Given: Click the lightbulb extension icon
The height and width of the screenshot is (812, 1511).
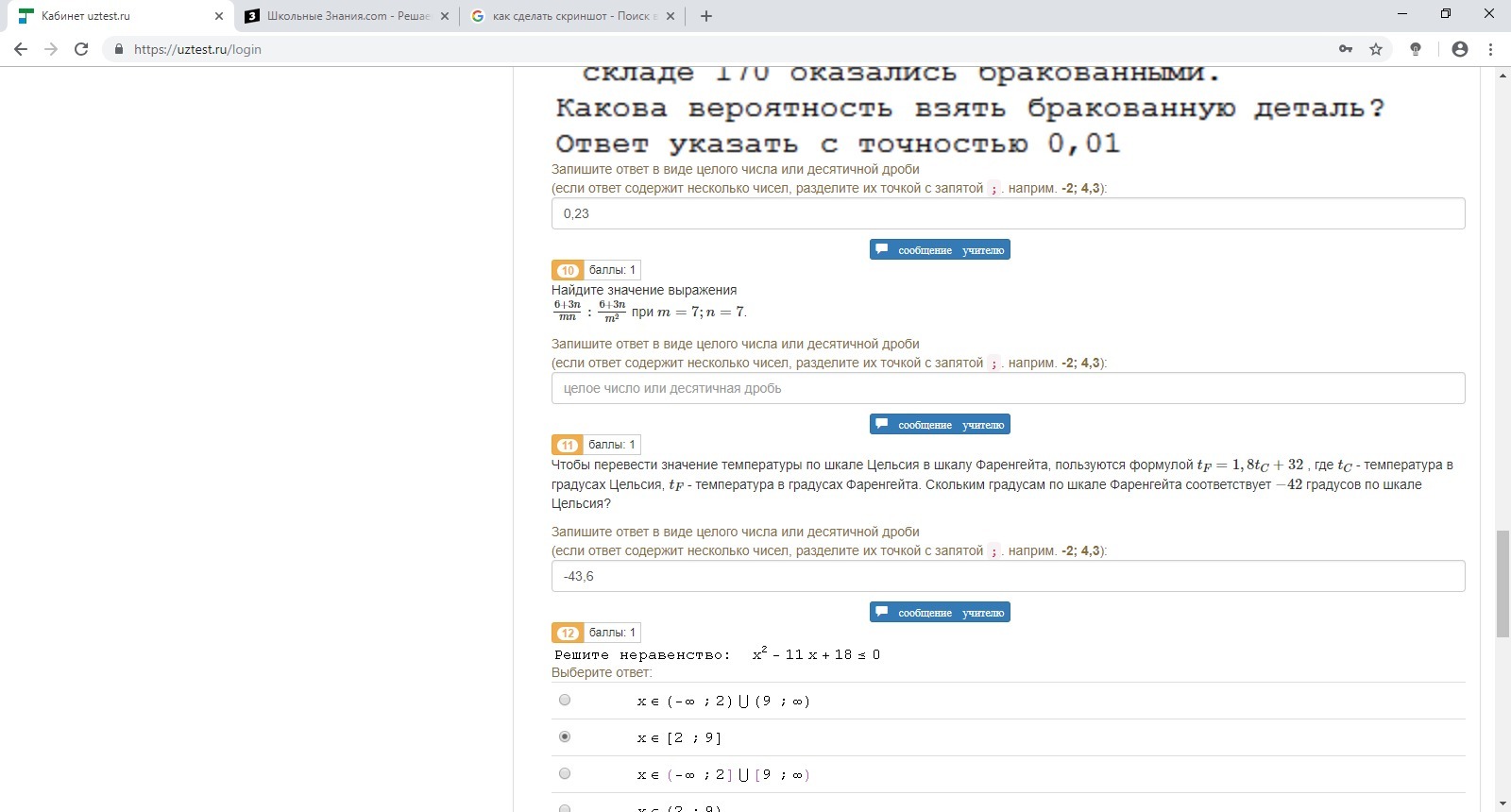Looking at the screenshot, I should coord(1416,49).
